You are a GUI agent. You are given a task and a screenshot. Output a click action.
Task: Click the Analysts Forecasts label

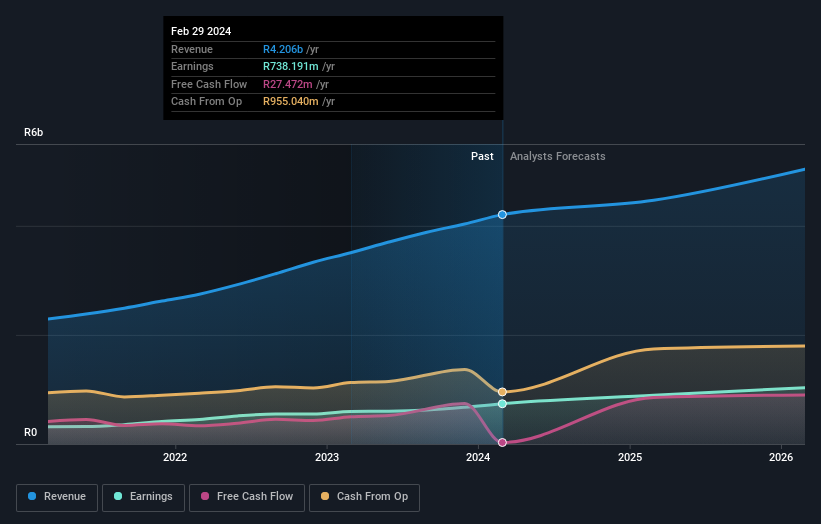pos(558,157)
